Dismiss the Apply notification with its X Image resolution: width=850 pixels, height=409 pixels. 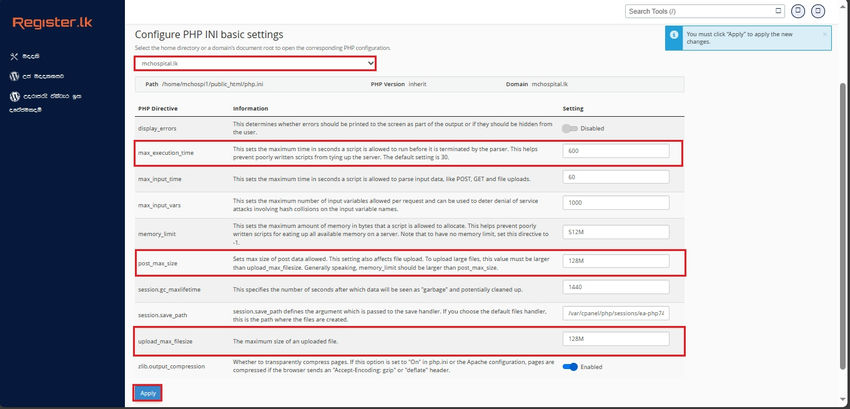(825, 34)
